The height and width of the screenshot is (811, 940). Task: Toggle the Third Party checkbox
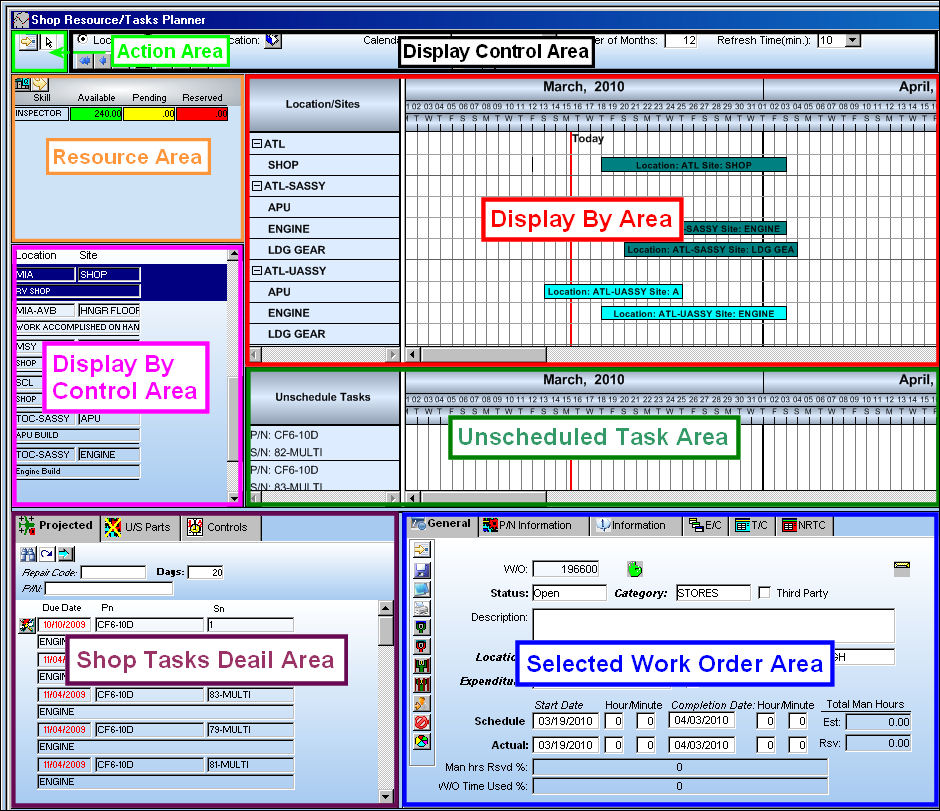[x=764, y=593]
